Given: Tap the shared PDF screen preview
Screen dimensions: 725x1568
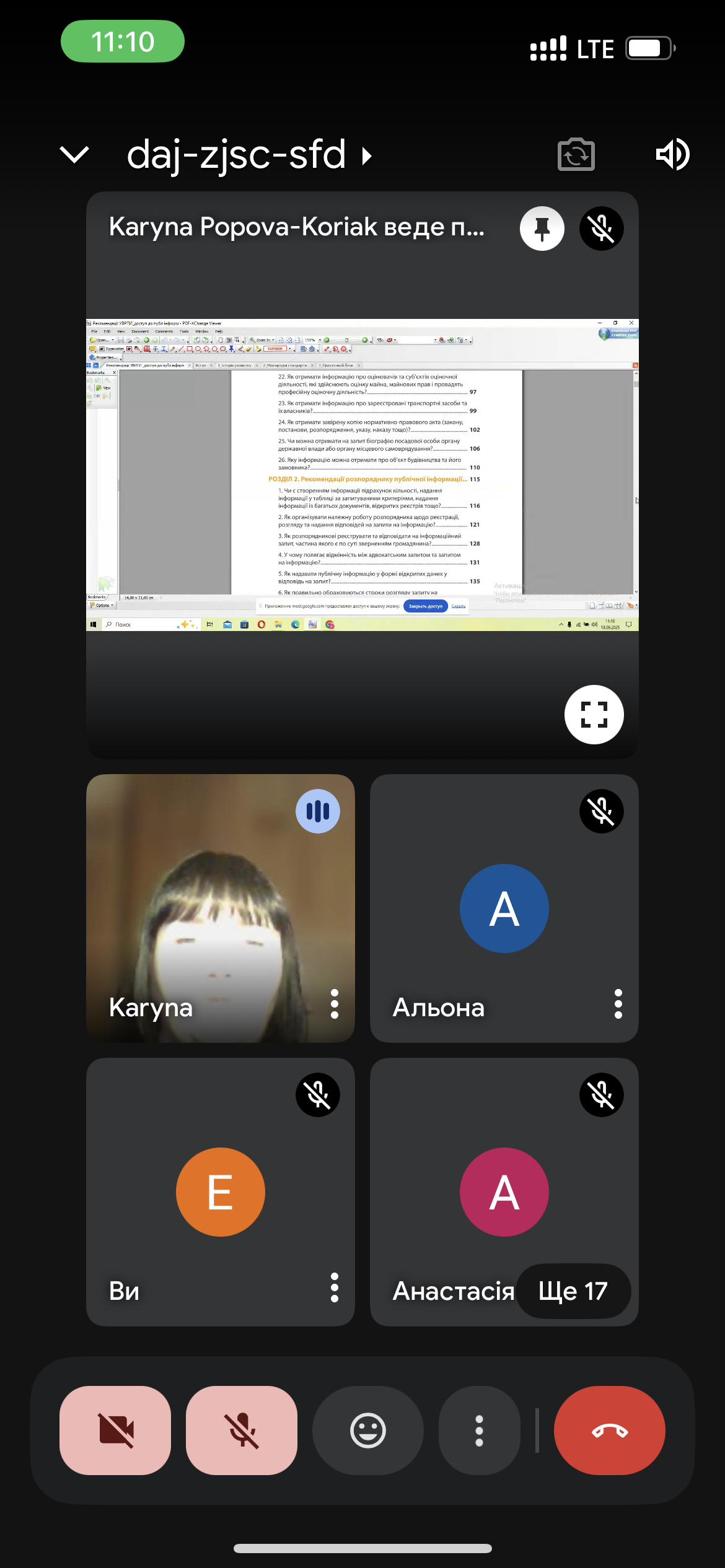Looking at the screenshot, I should pyautogui.click(x=362, y=475).
